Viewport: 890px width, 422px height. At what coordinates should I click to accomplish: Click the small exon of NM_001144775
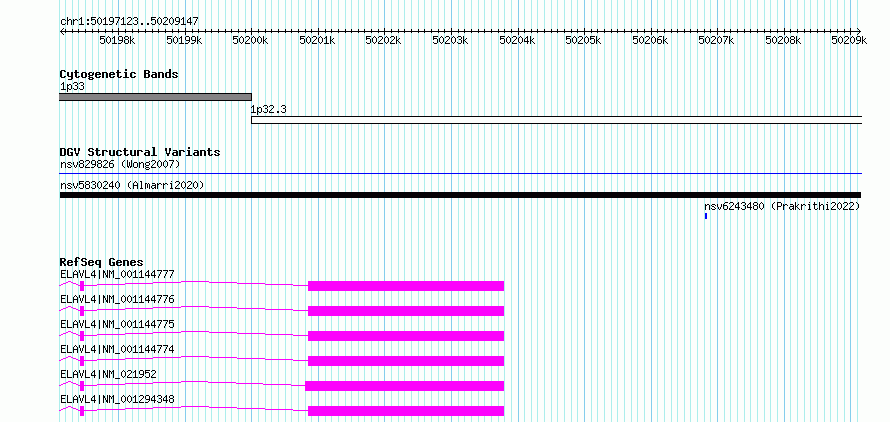(x=82, y=336)
